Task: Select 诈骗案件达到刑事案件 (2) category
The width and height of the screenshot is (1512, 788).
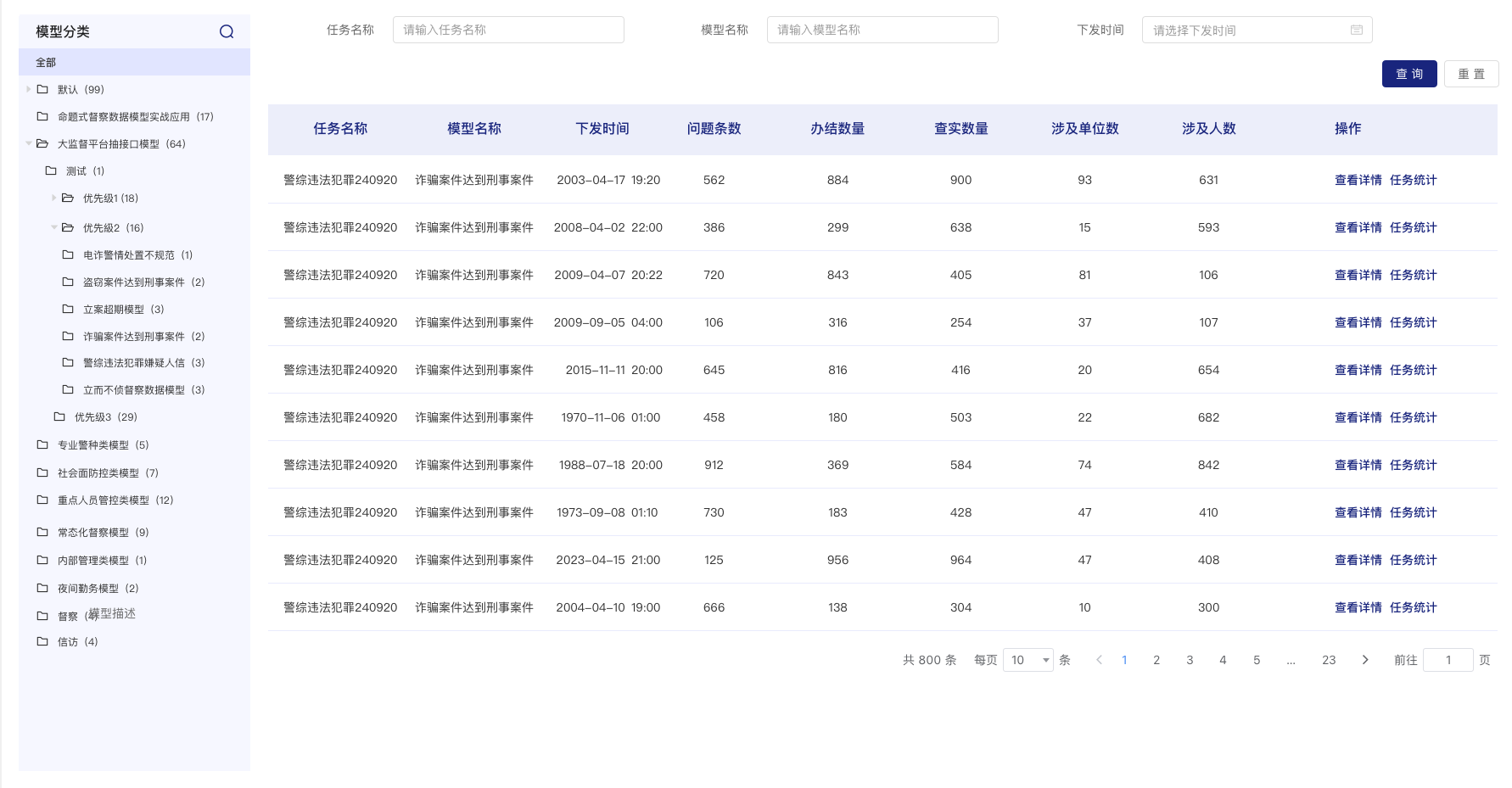Action: 143,337
